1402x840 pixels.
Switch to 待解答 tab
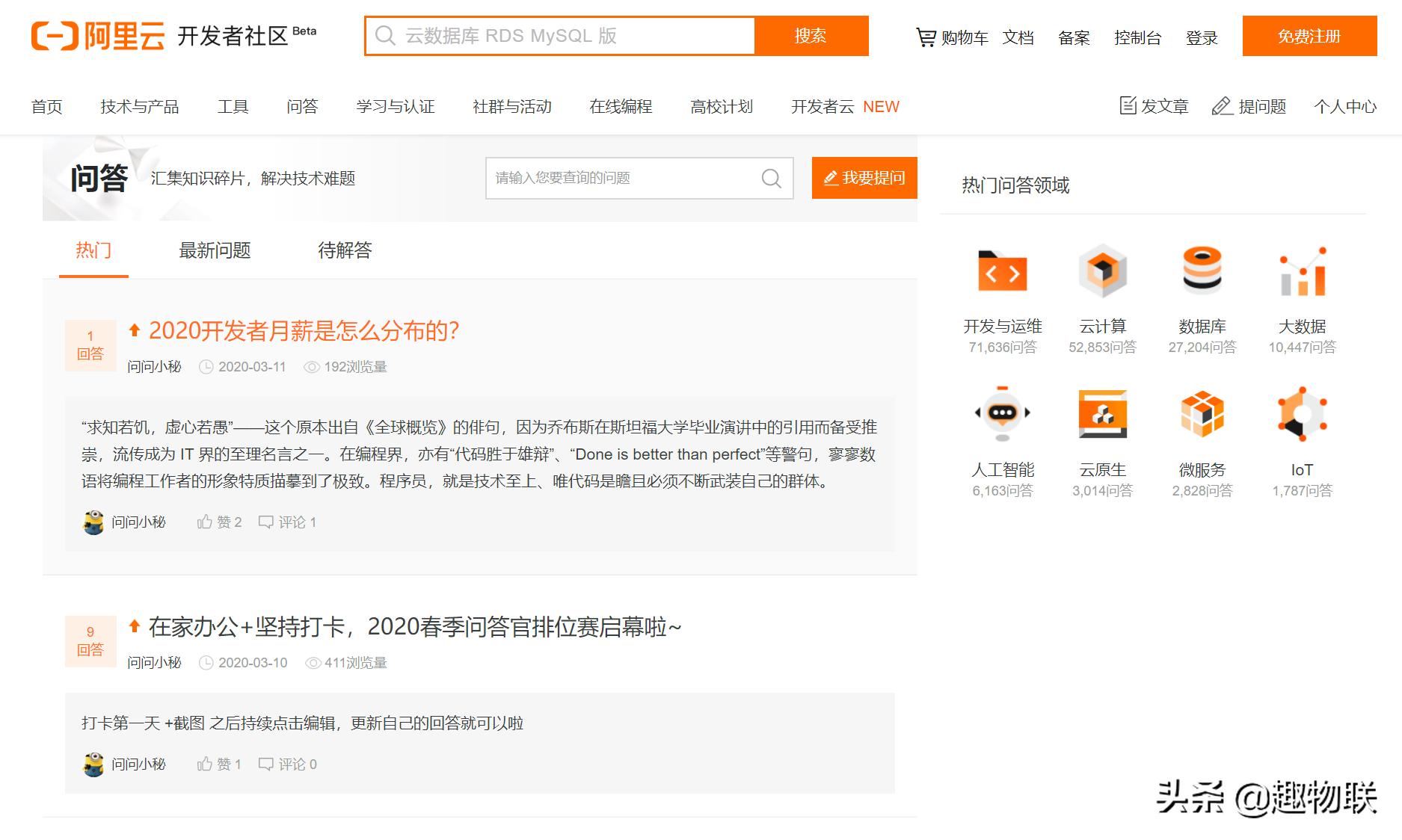point(345,250)
